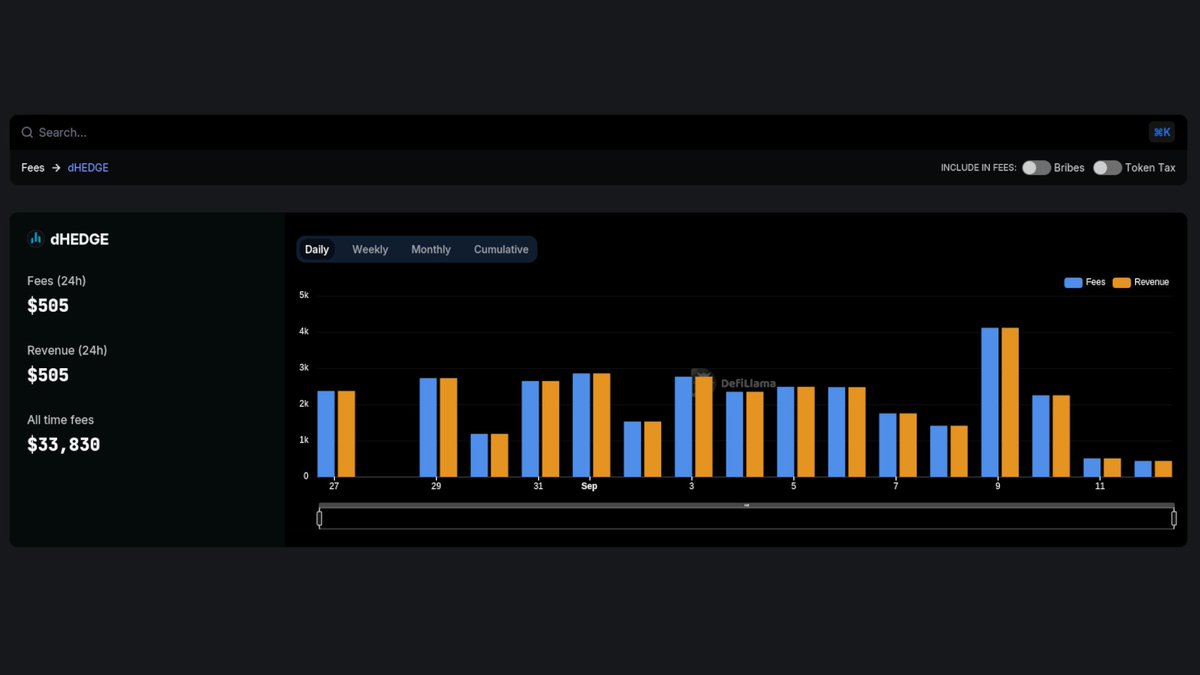Screen dimensions: 1200x675
Task: Grab the right handle of range slider
Action: pyautogui.click(x=1174, y=518)
